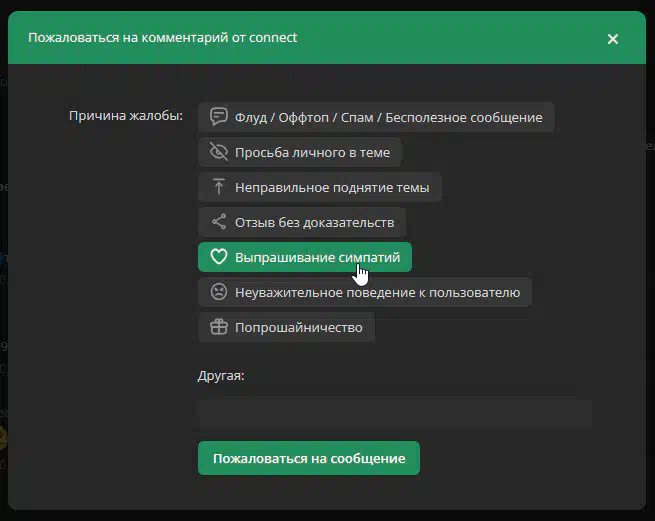Click the upward arrow bump icon

tap(218, 187)
